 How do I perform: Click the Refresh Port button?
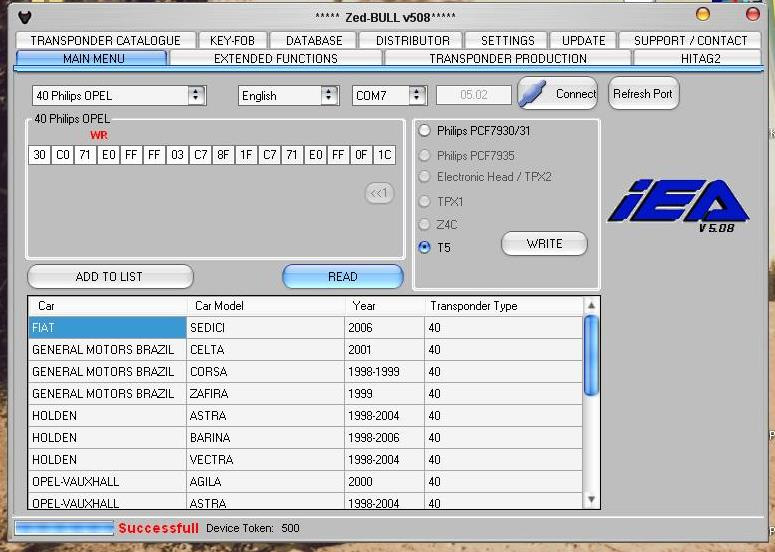[644, 93]
